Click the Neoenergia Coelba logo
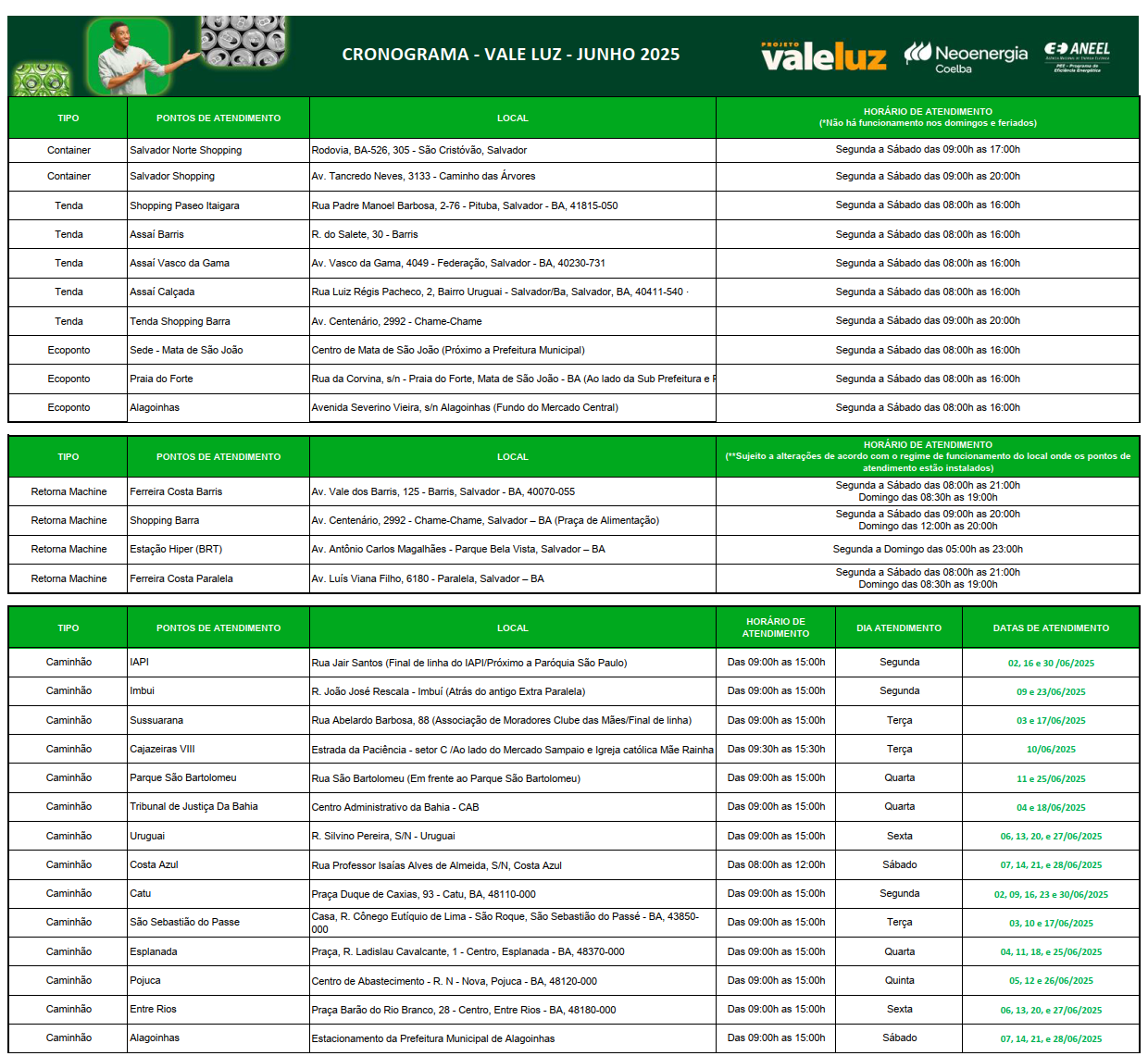Viewport: 1148px width, 1056px height. 966,57
